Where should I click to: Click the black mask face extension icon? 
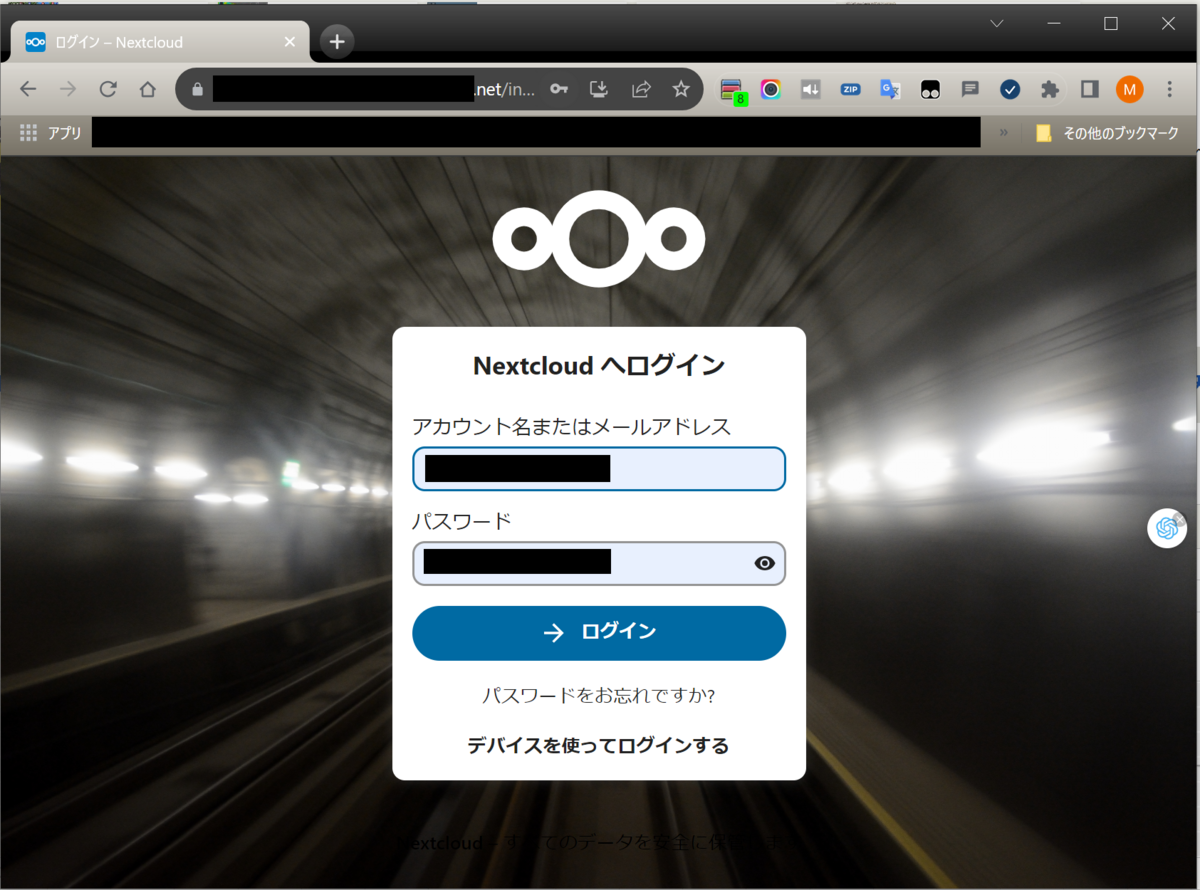click(930, 89)
